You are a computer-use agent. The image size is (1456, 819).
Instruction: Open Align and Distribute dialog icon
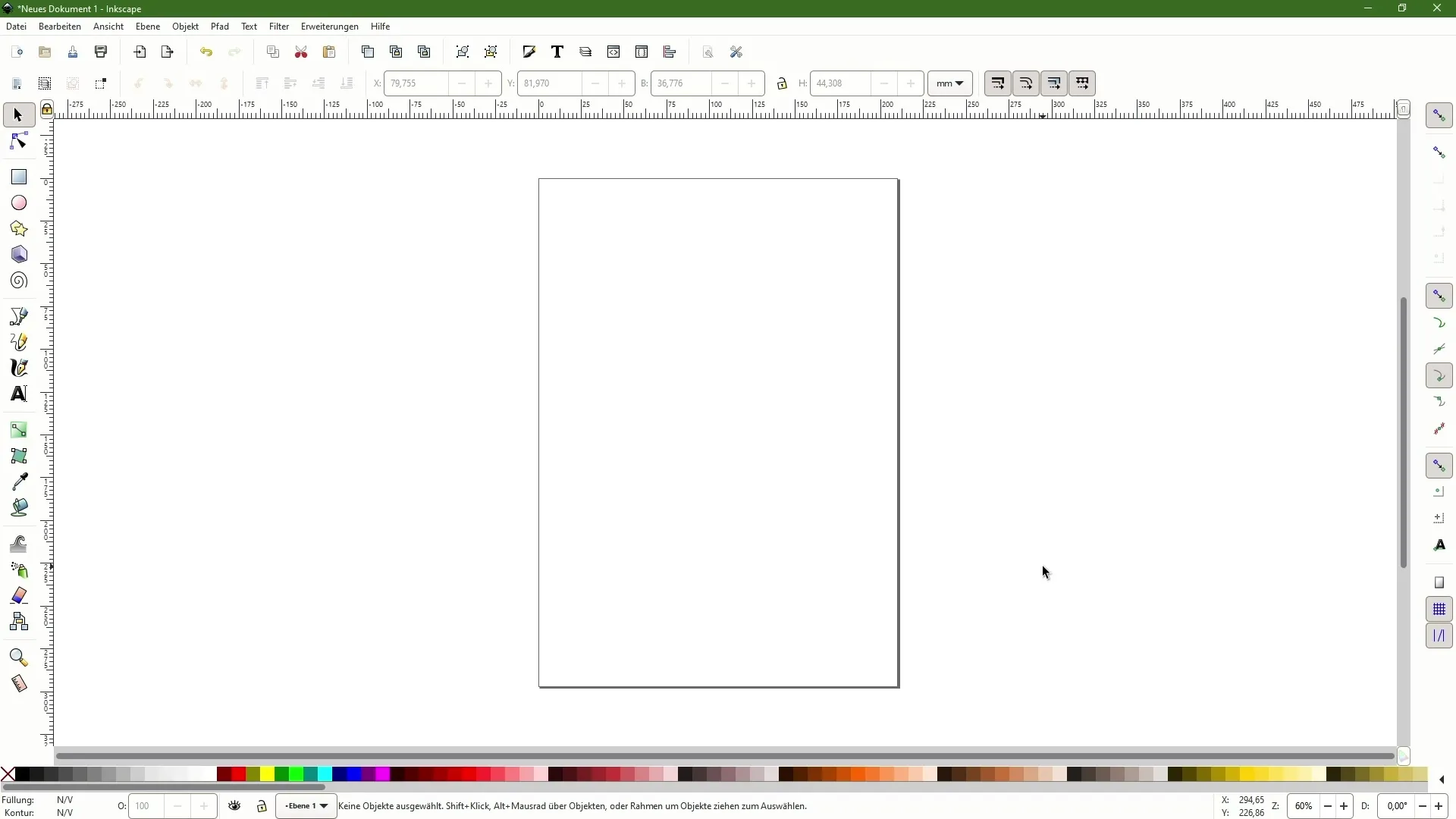point(670,52)
